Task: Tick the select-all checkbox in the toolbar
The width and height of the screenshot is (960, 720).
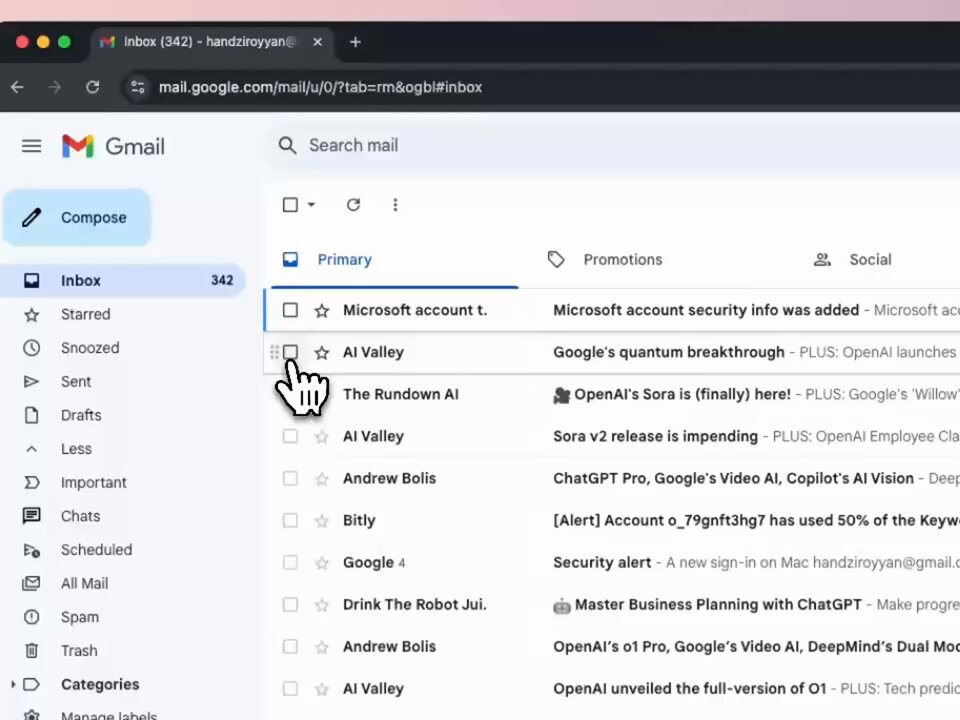Action: tap(290, 204)
